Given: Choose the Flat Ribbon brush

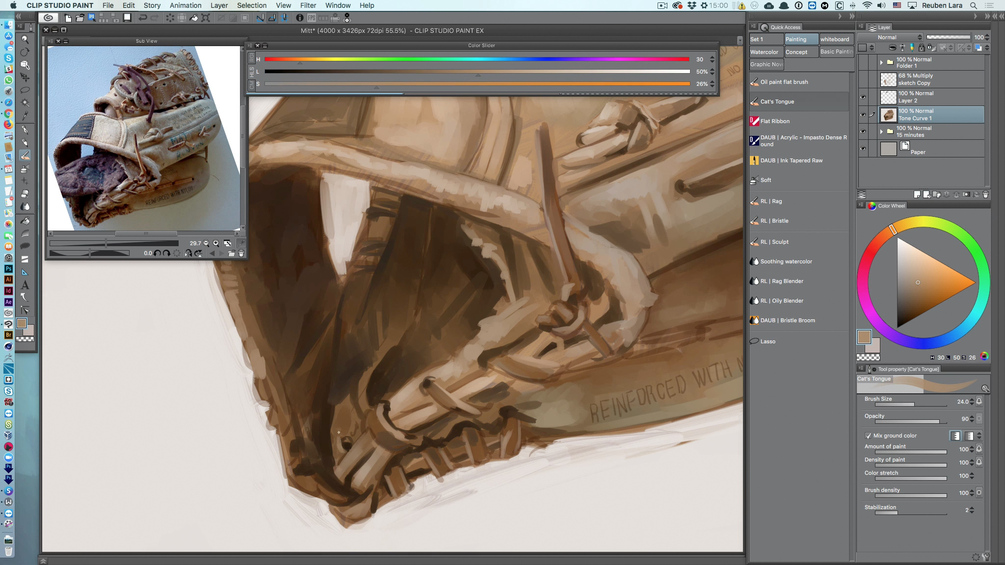Looking at the screenshot, I should click(x=775, y=121).
